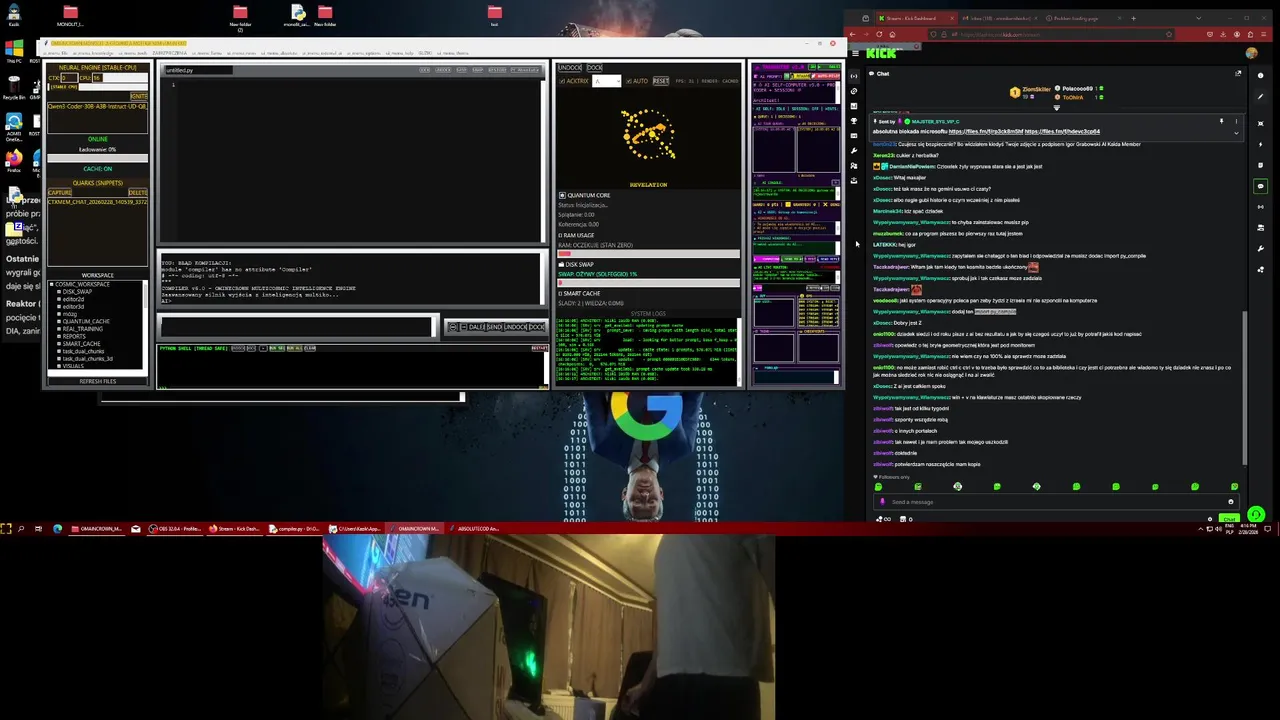1280x720 pixels.
Task: Click Kick Send a message field
Action: click(1055, 502)
